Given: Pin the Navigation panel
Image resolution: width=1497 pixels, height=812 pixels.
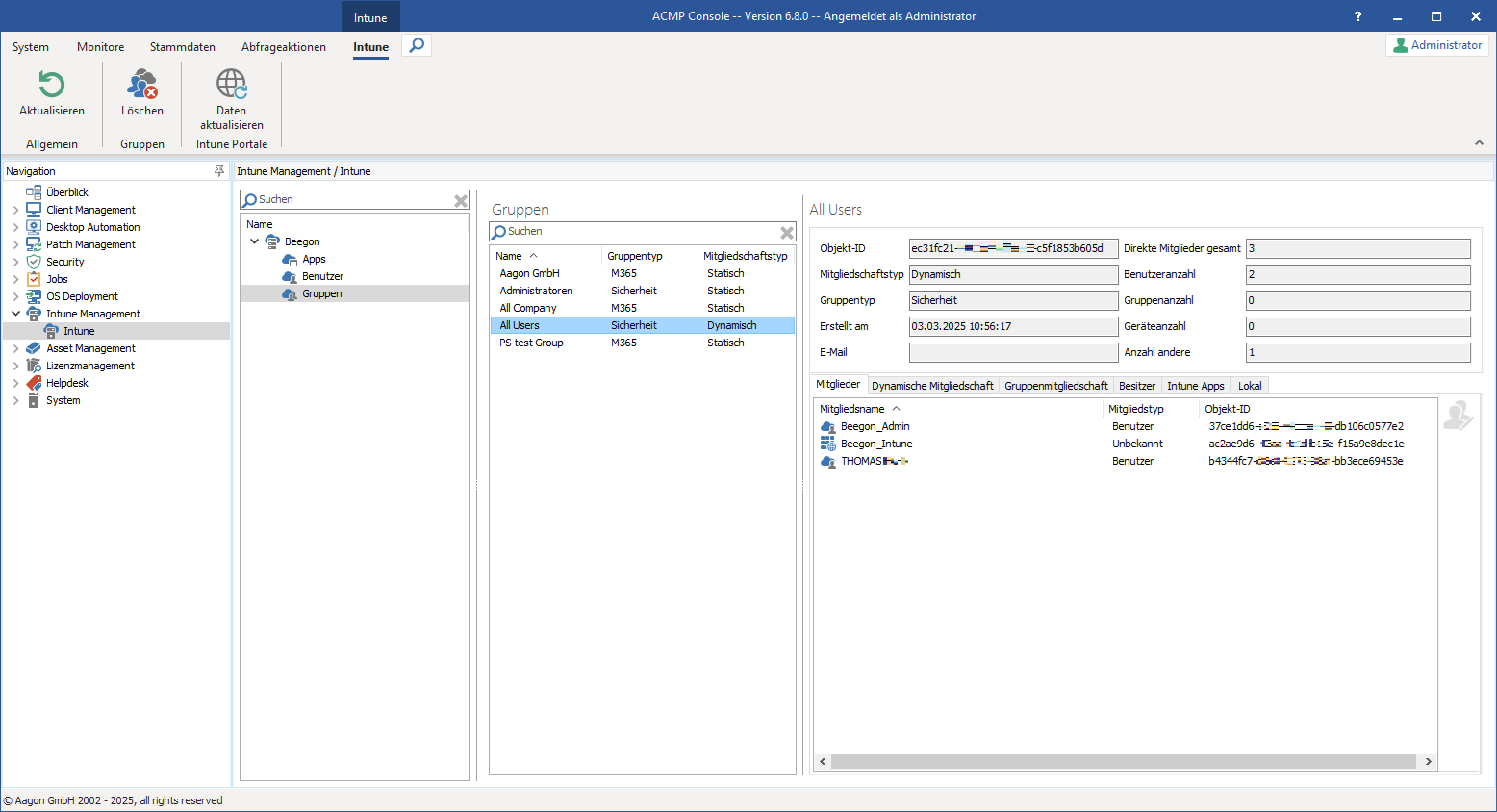Looking at the screenshot, I should [219, 171].
